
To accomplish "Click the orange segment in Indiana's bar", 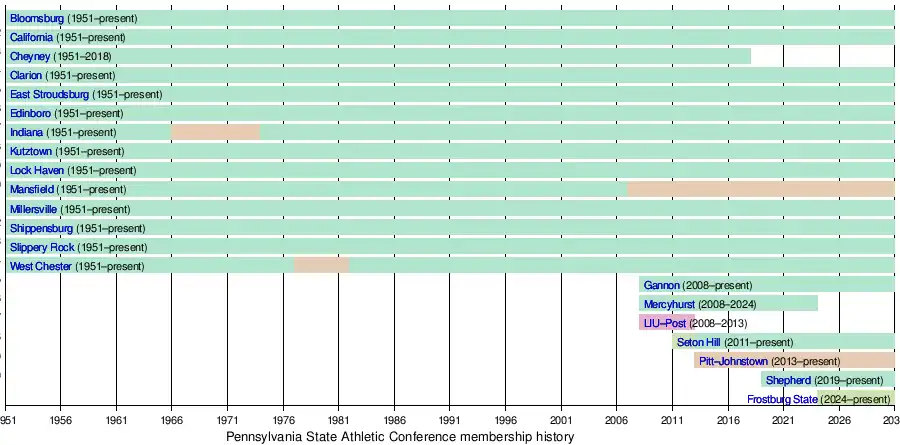I will pyautogui.click(x=215, y=132).
